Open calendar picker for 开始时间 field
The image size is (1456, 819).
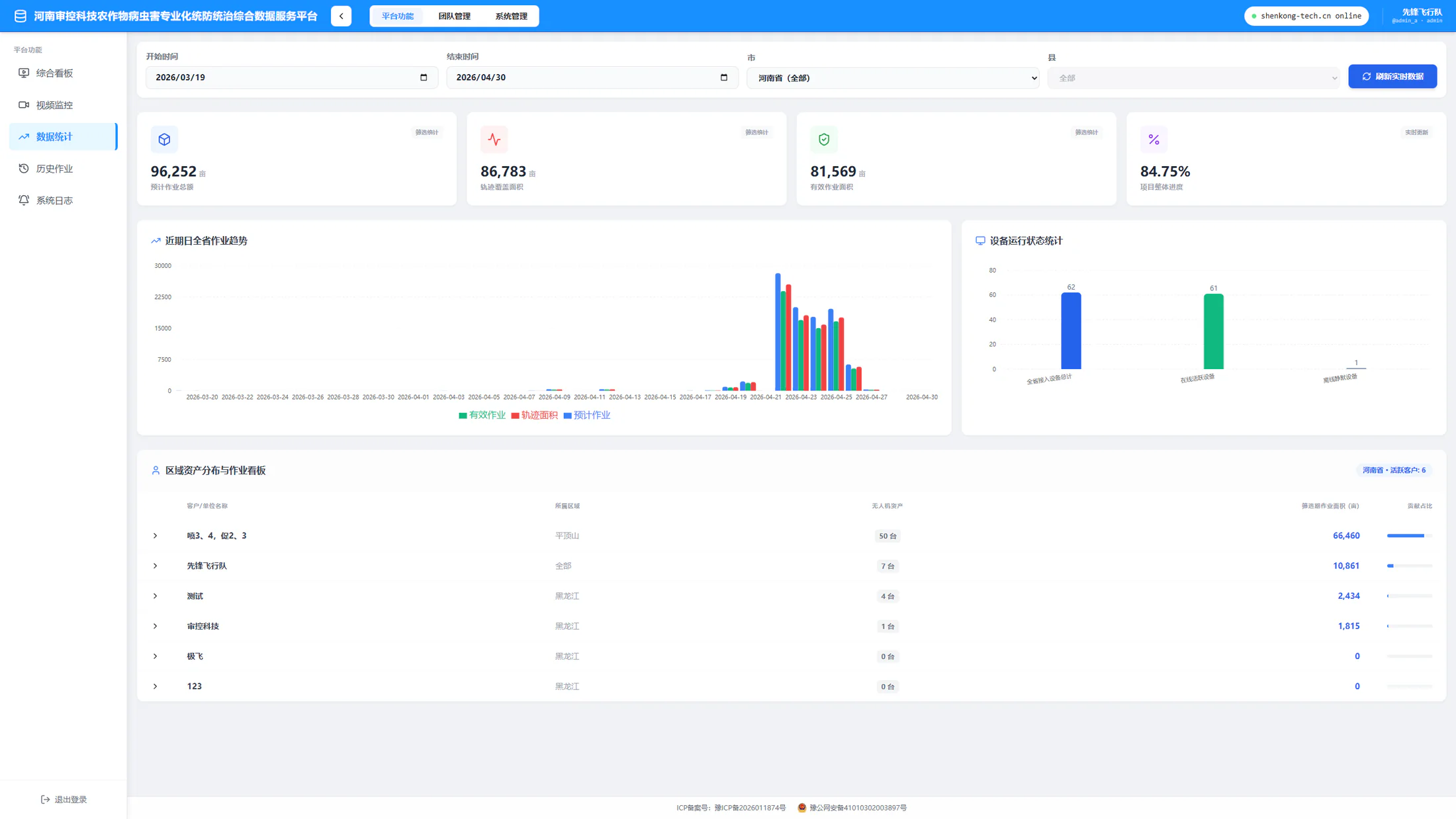424,77
